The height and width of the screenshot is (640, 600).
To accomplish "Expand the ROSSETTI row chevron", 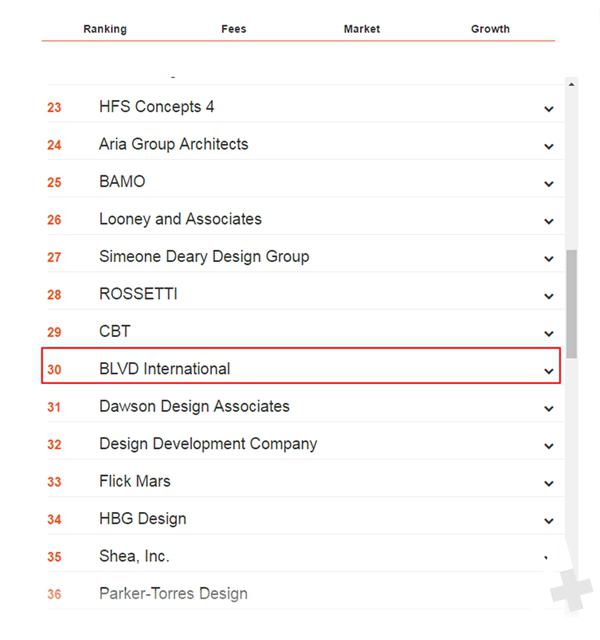I will tap(549, 296).
